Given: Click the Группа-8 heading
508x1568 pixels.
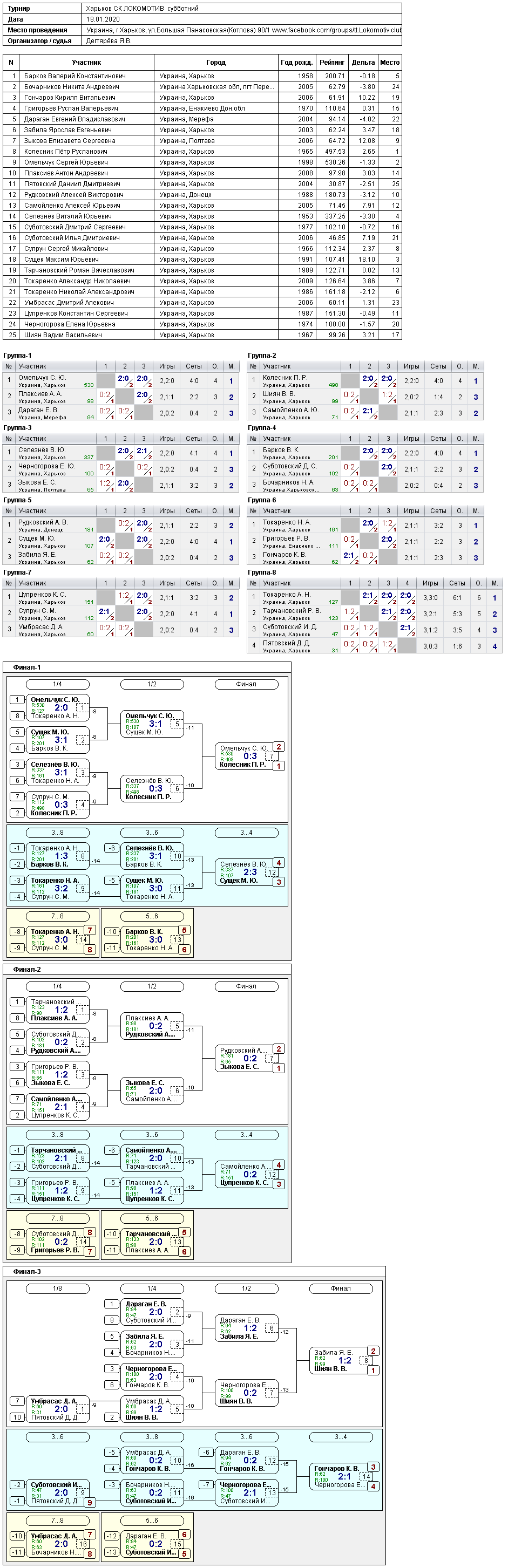Looking at the screenshot, I should pos(262,572).
